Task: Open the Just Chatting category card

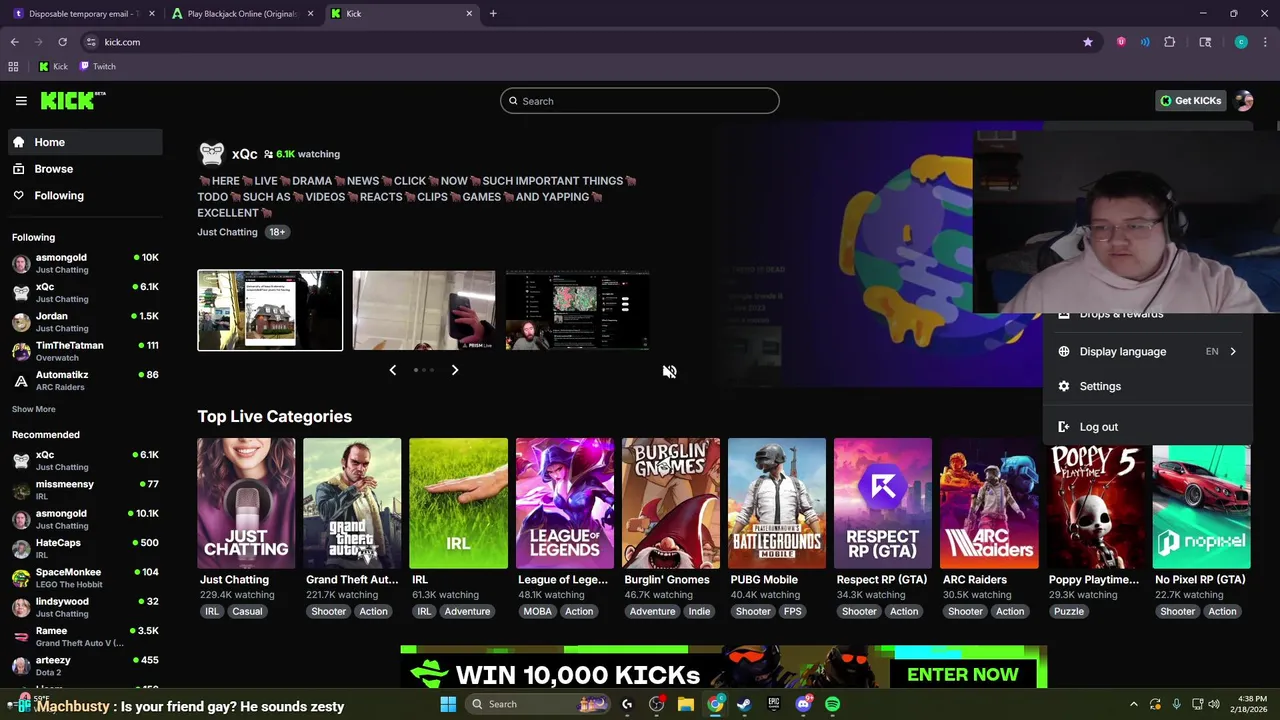Action: pos(246,503)
